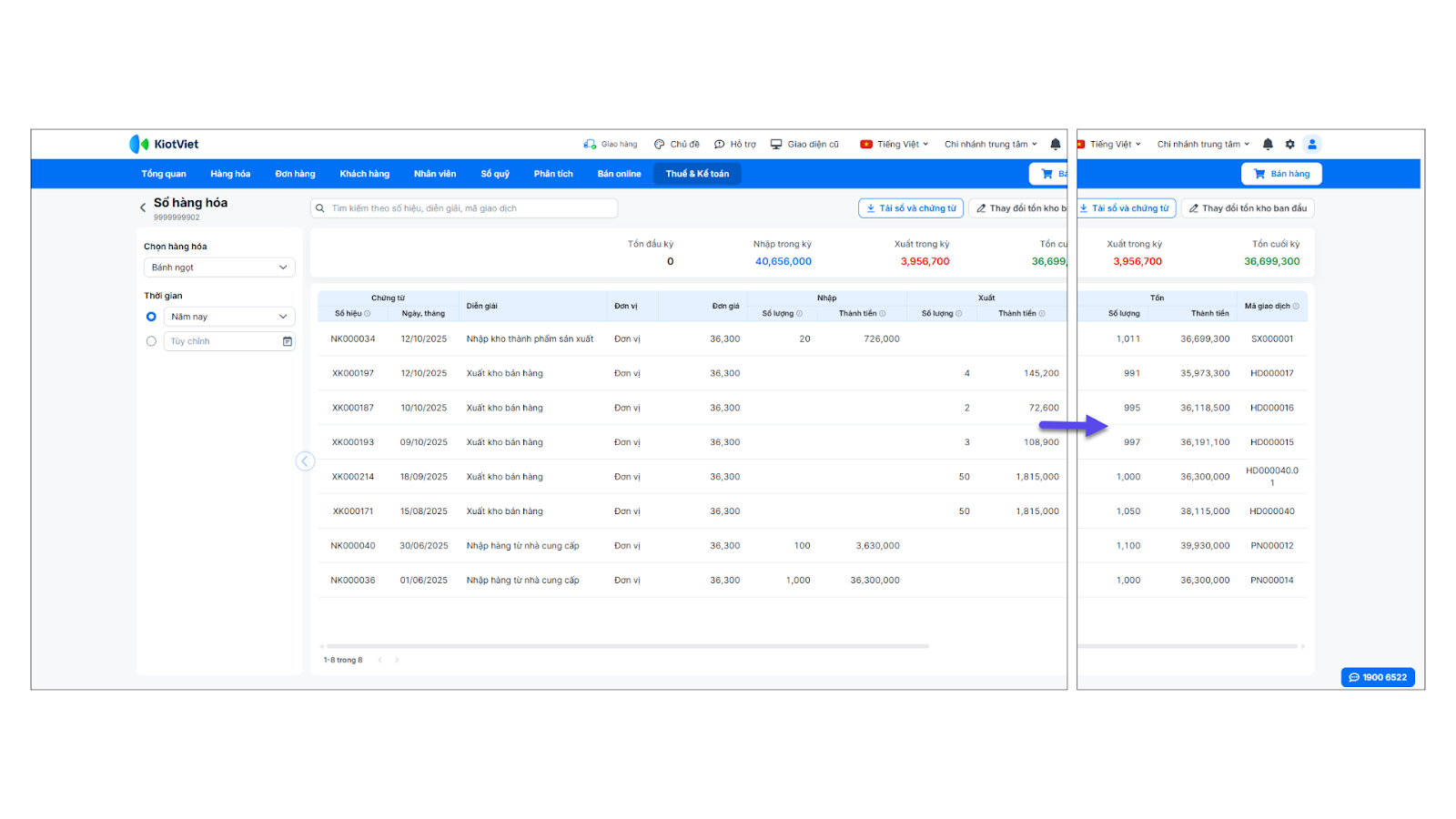Open the Hàng hóa menu

click(x=229, y=174)
